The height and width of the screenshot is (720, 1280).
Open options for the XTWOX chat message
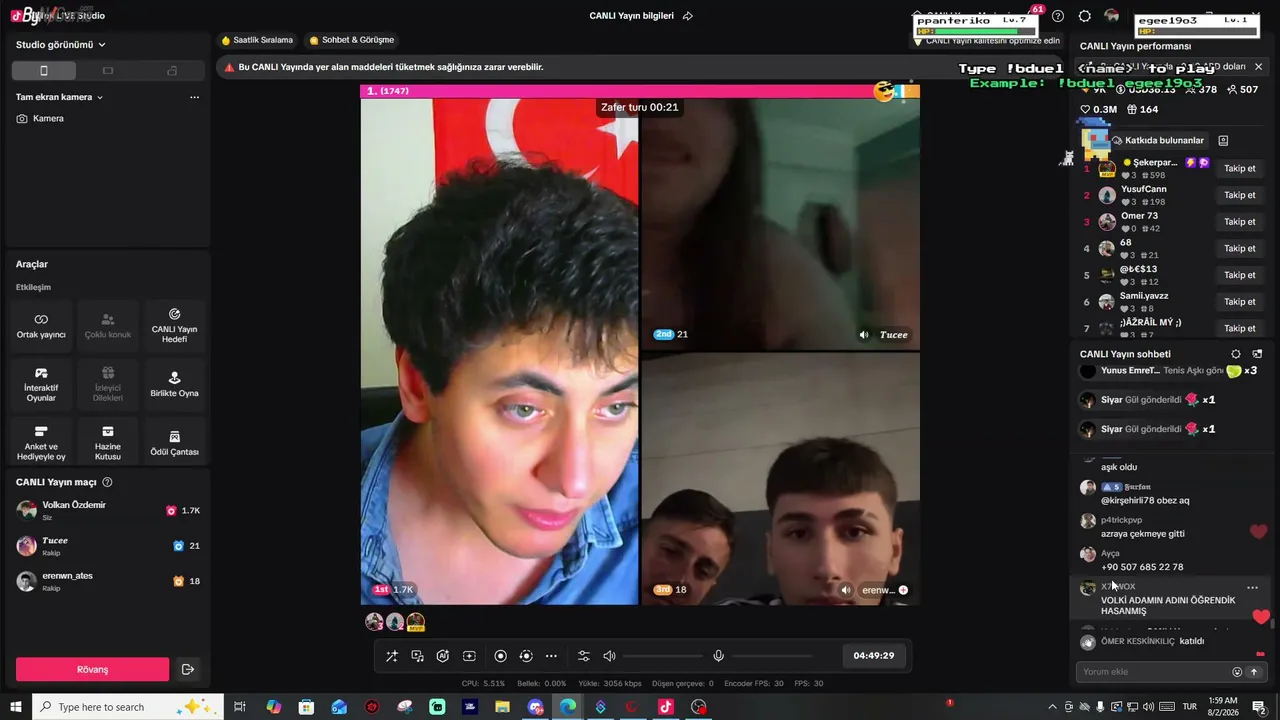tap(1252, 588)
